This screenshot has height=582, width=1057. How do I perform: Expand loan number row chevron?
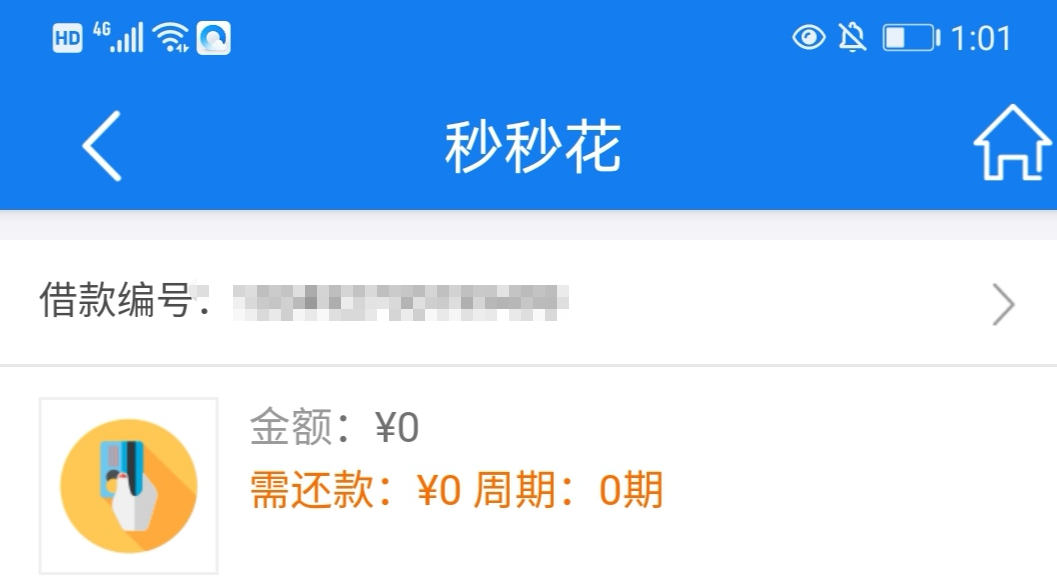click(x=1004, y=305)
